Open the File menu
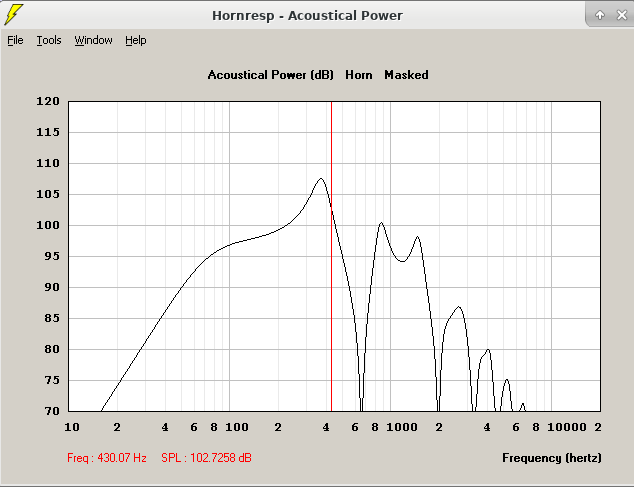Screen dimensions: 634x487 click(15, 40)
